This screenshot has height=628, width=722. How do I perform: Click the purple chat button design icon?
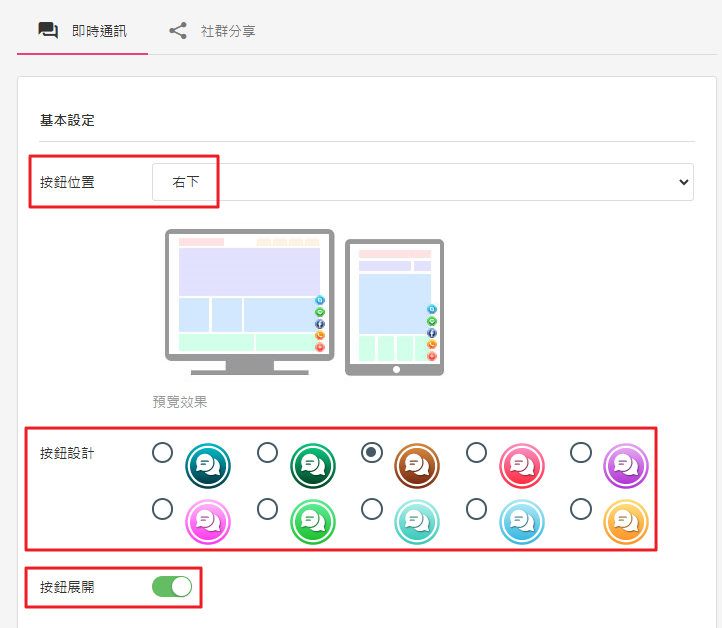pyautogui.click(x=626, y=466)
